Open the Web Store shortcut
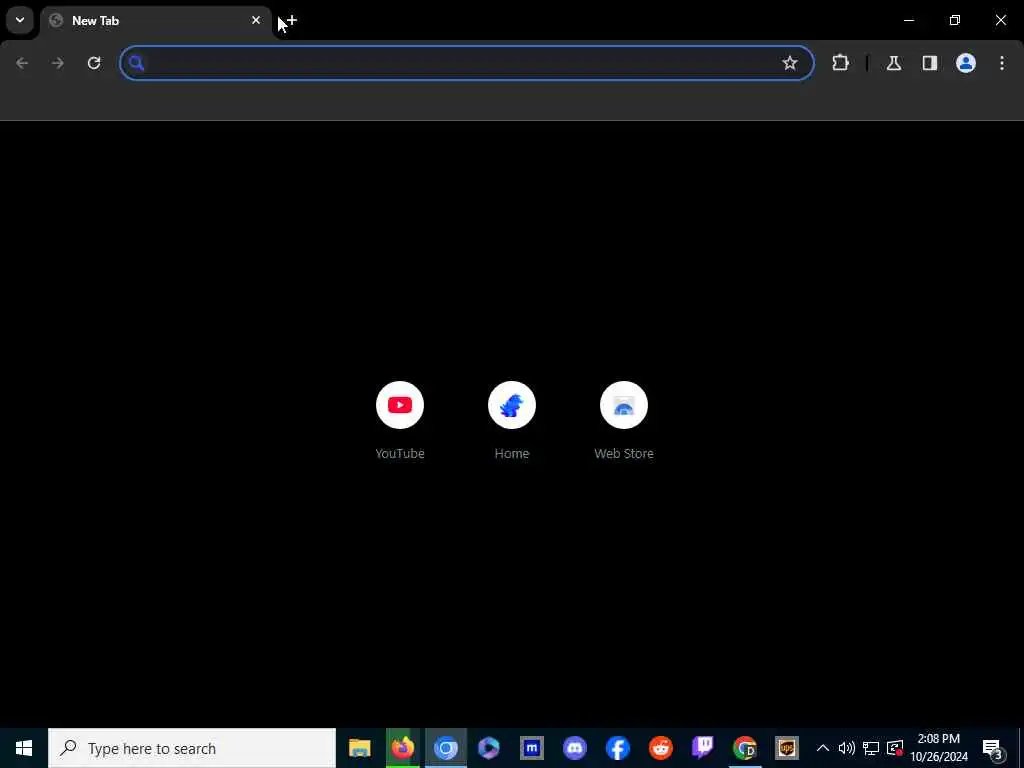1024x768 pixels. (624, 421)
